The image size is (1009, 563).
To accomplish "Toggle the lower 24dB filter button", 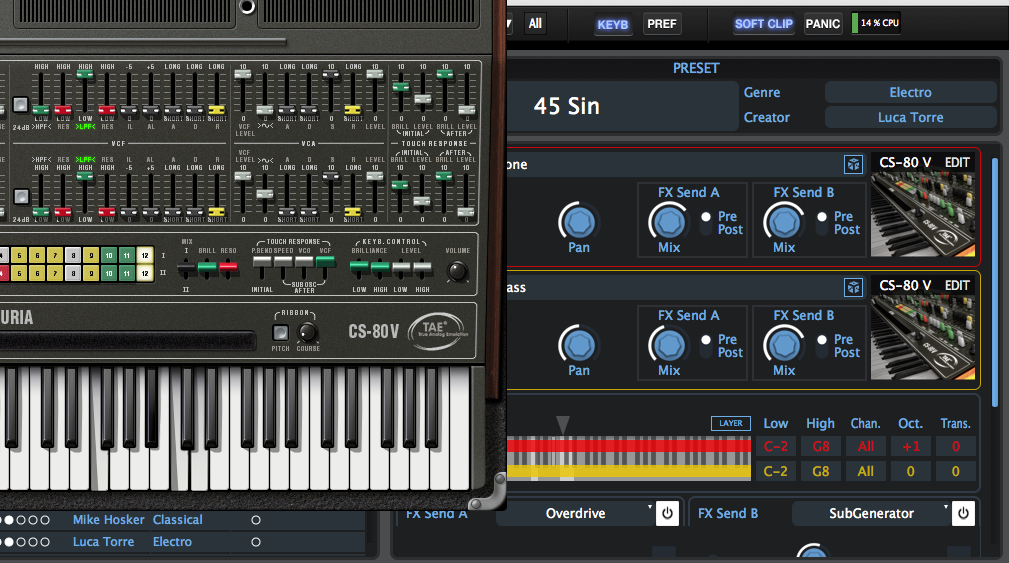I will (21, 196).
